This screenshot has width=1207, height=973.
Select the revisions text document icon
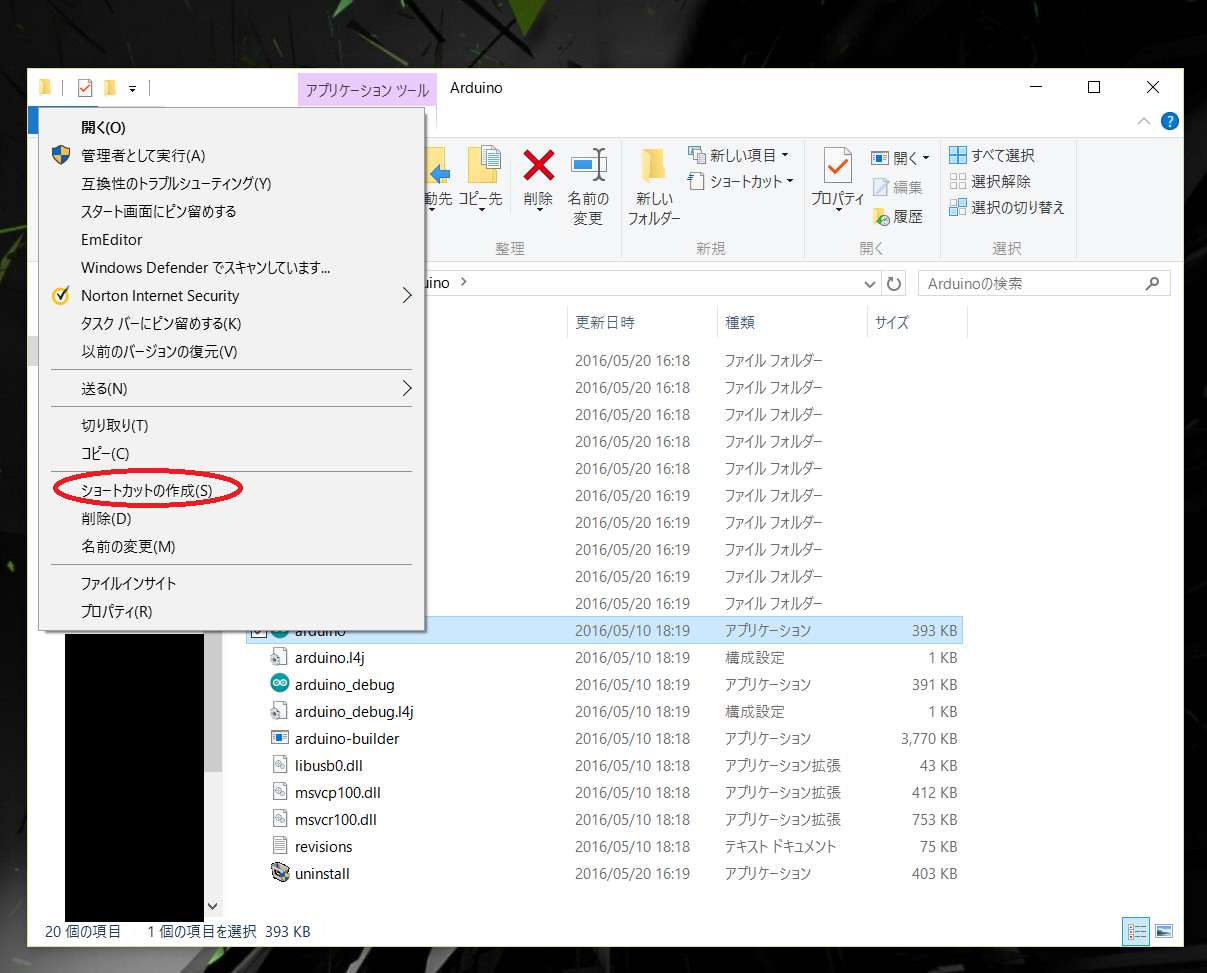[280, 846]
